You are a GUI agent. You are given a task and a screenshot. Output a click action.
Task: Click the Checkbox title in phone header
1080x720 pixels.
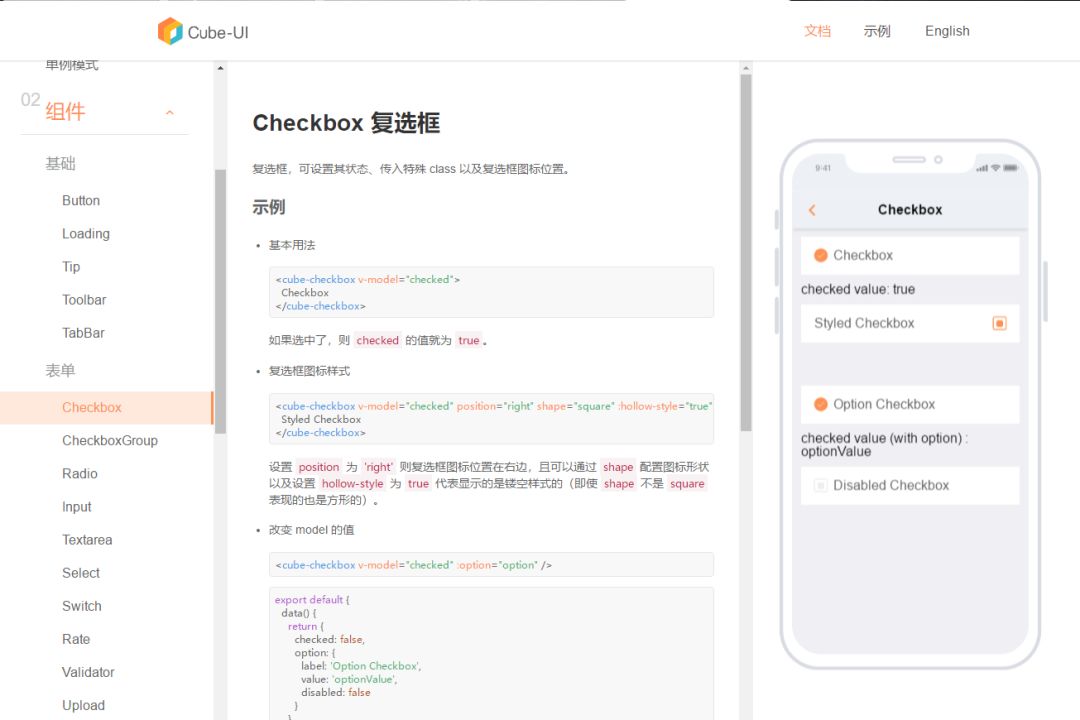click(910, 209)
